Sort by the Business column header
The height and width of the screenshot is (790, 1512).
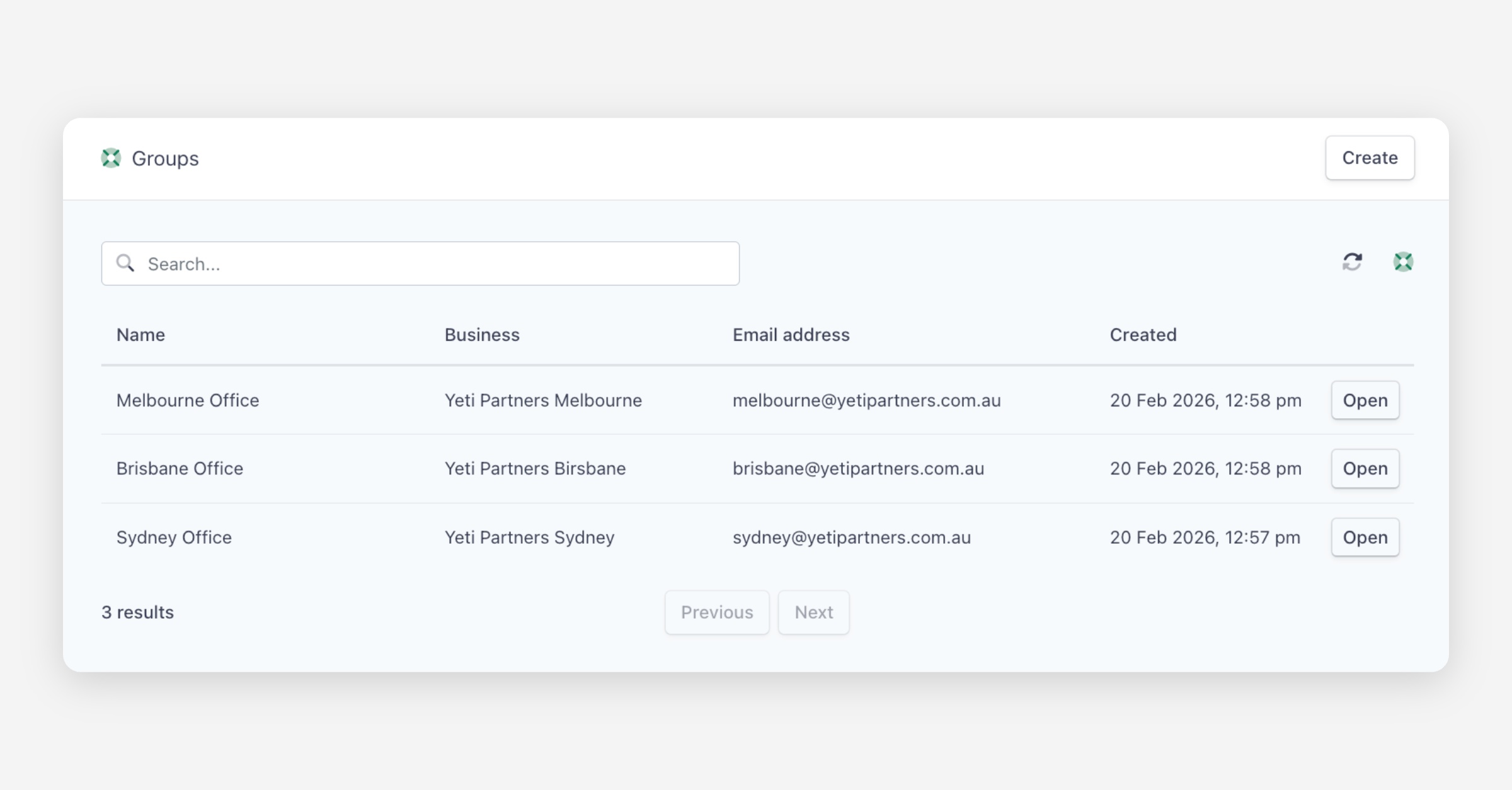482,335
